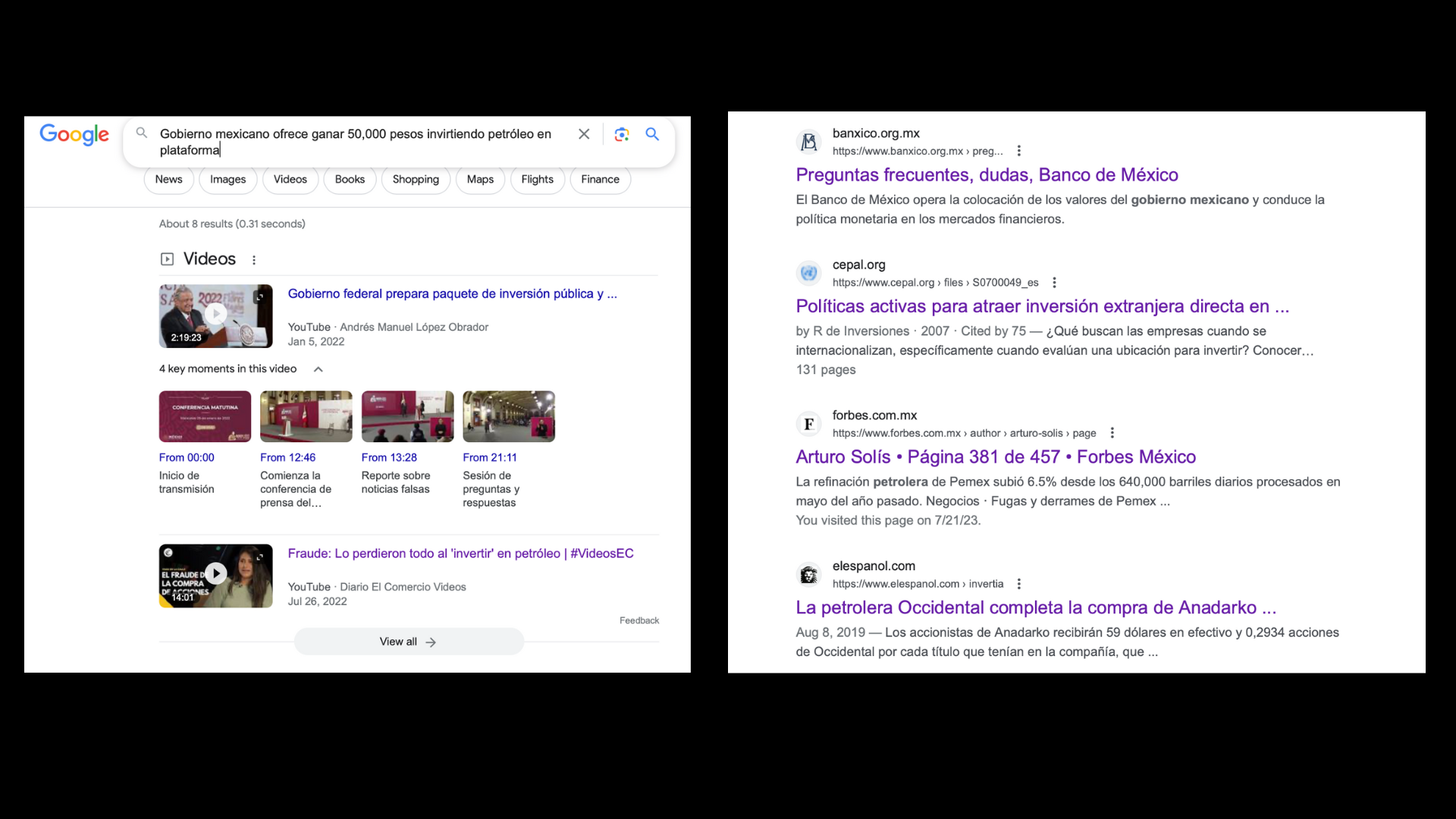Open 'Preguntas frecuentes, dudas, Banco de México'

pyautogui.click(x=987, y=175)
